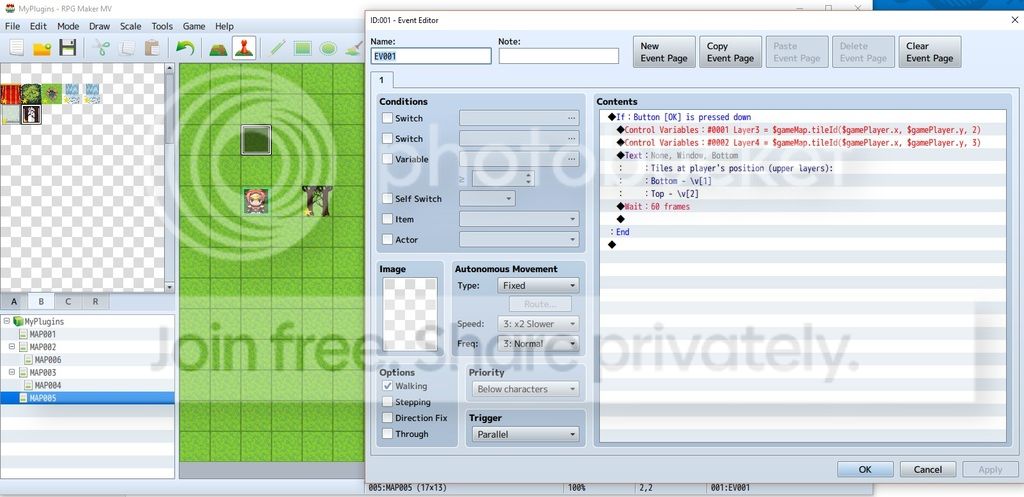1024x497 pixels.
Task: Switch to Map mode icon
Action: tap(218, 48)
